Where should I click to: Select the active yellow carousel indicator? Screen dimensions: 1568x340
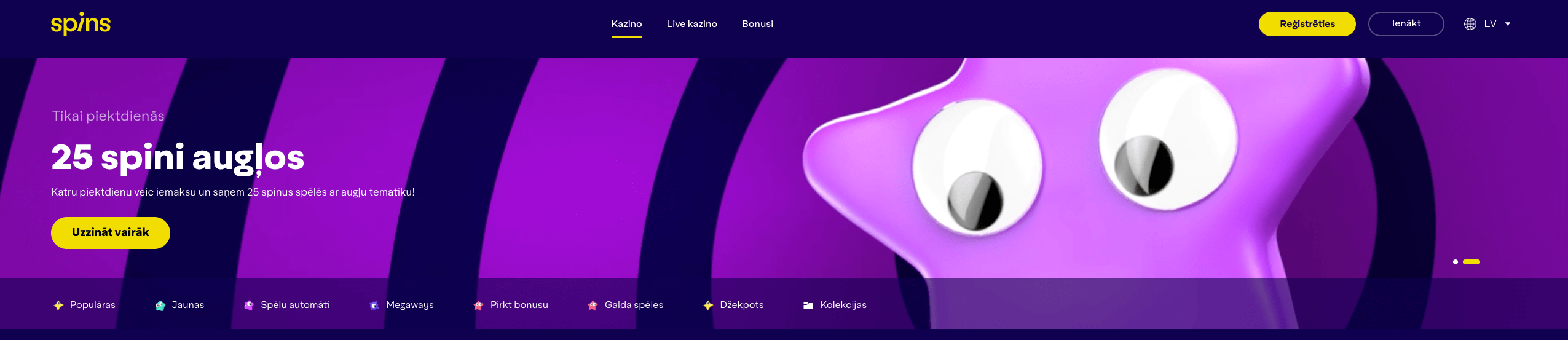[x=1471, y=262]
